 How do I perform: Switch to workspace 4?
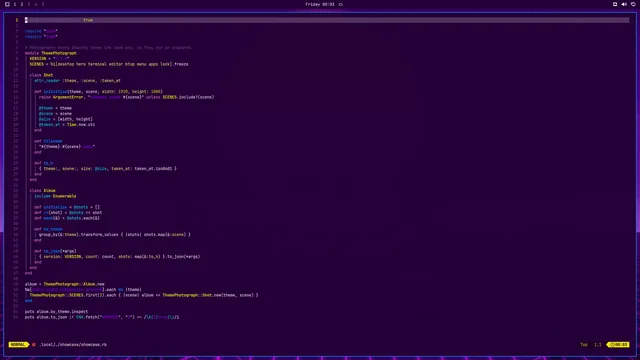pyautogui.click(x=36, y=4)
